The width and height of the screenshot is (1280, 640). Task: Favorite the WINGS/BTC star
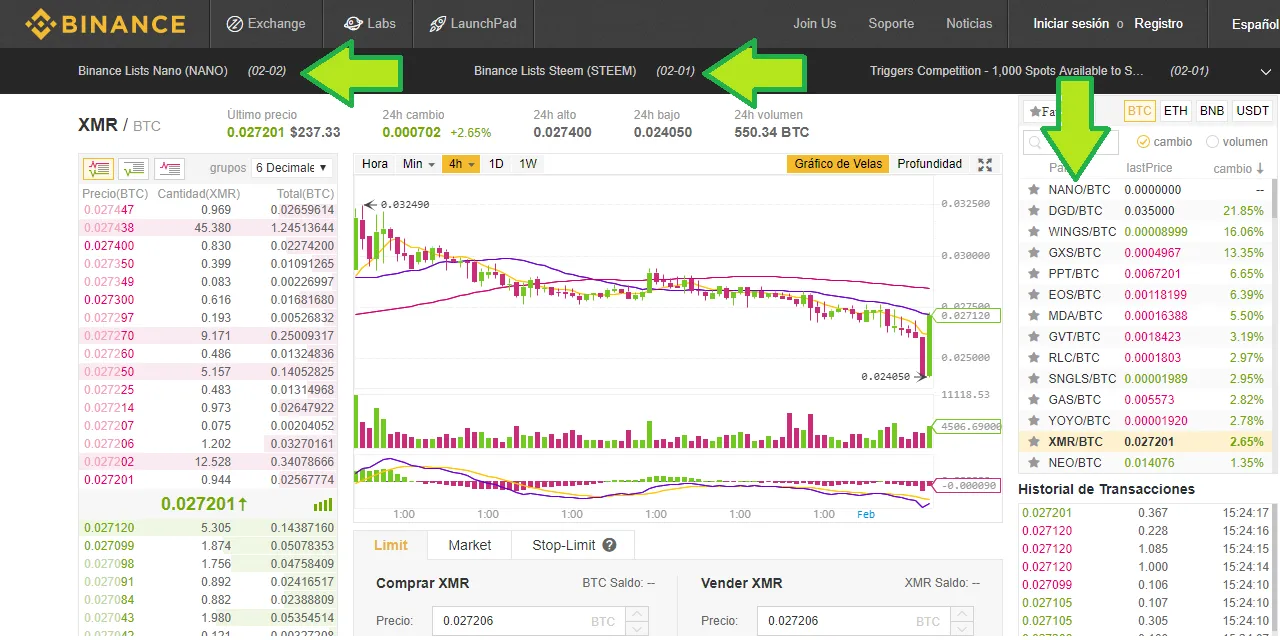1034,231
